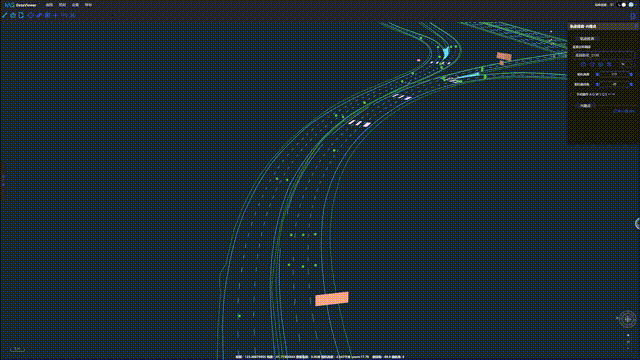Click the blue link at panel bottom

[624, 111]
